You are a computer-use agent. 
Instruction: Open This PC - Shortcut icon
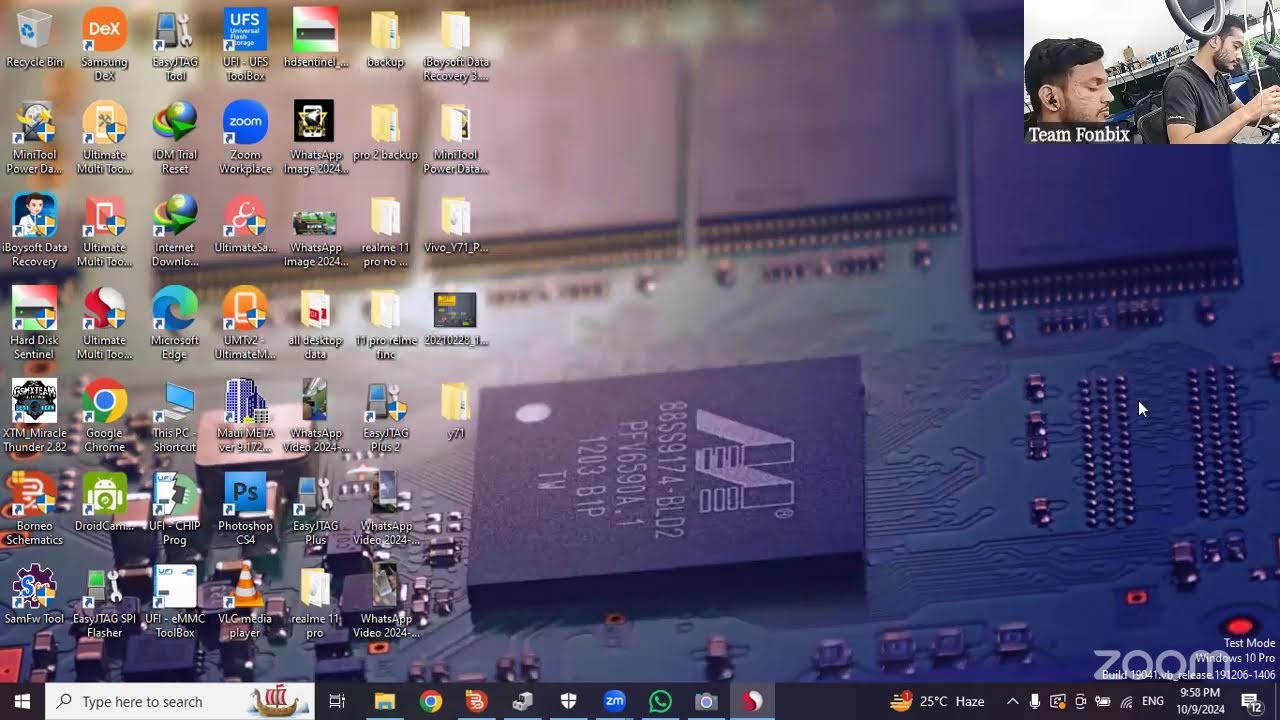175,417
